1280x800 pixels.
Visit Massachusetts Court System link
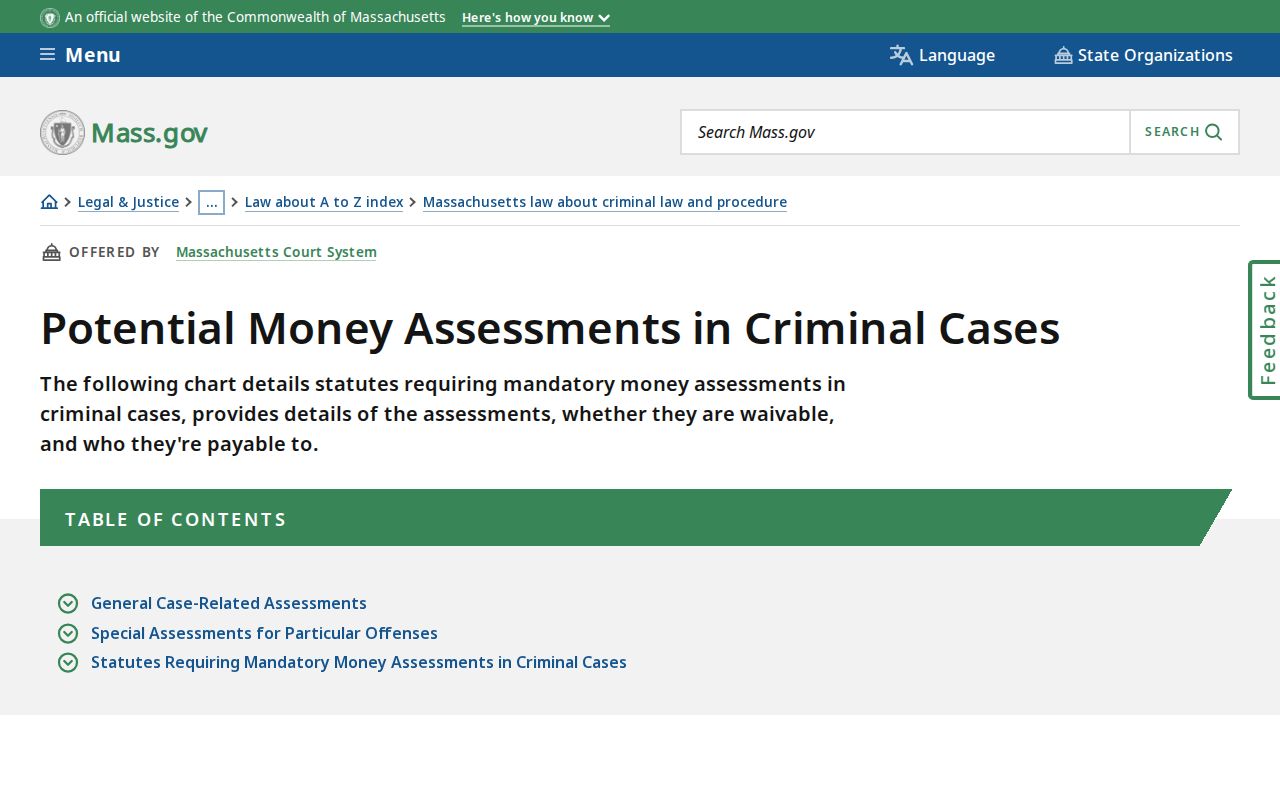click(276, 252)
